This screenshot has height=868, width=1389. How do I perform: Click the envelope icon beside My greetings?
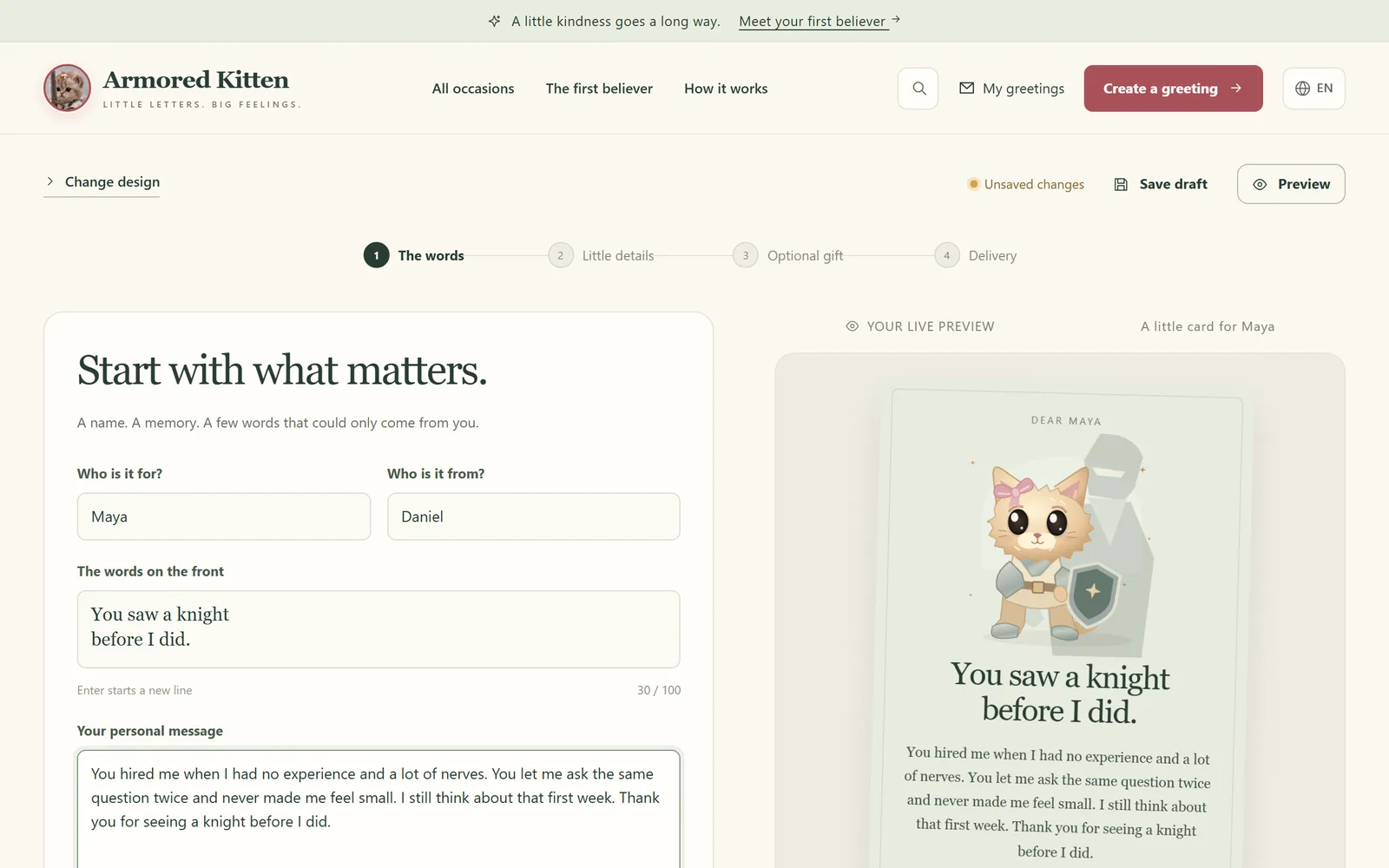coord(966,89)
